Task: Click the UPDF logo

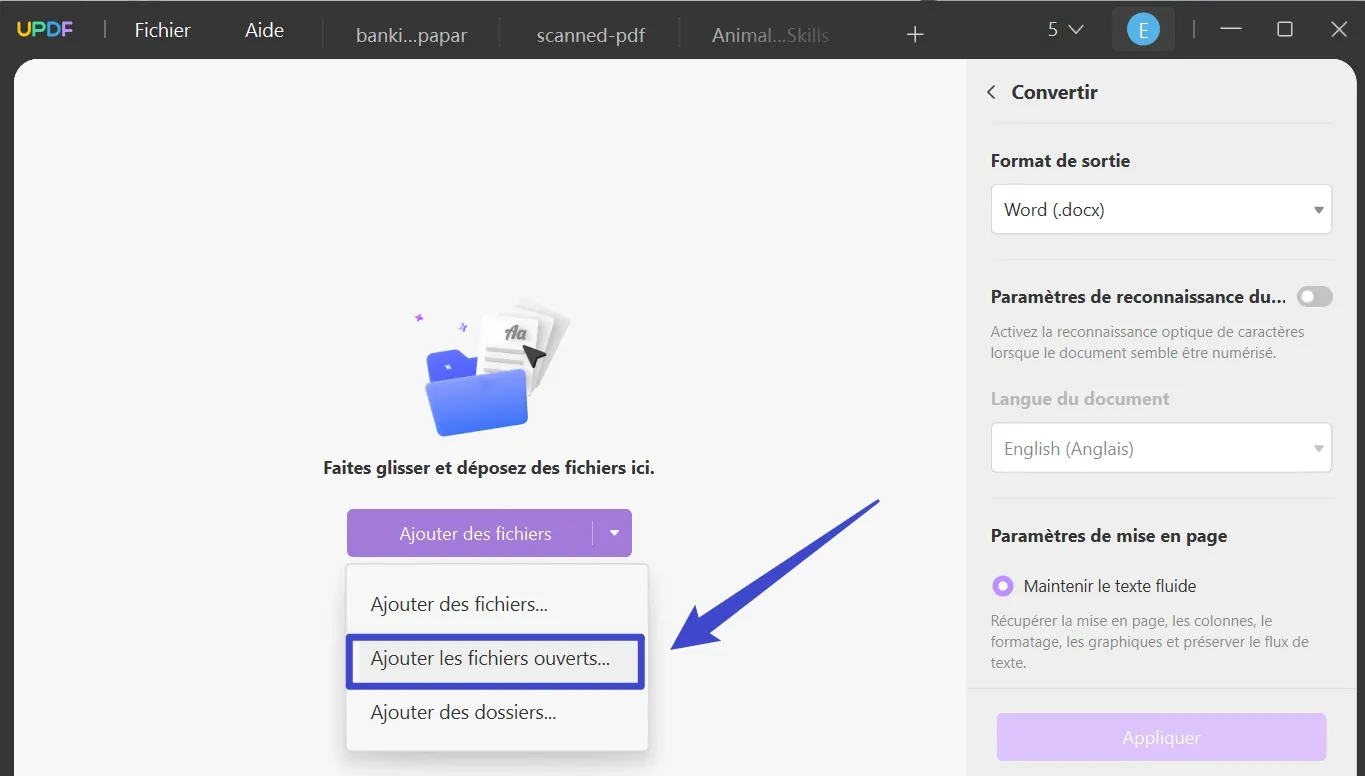Action: [x=44, y=28]
